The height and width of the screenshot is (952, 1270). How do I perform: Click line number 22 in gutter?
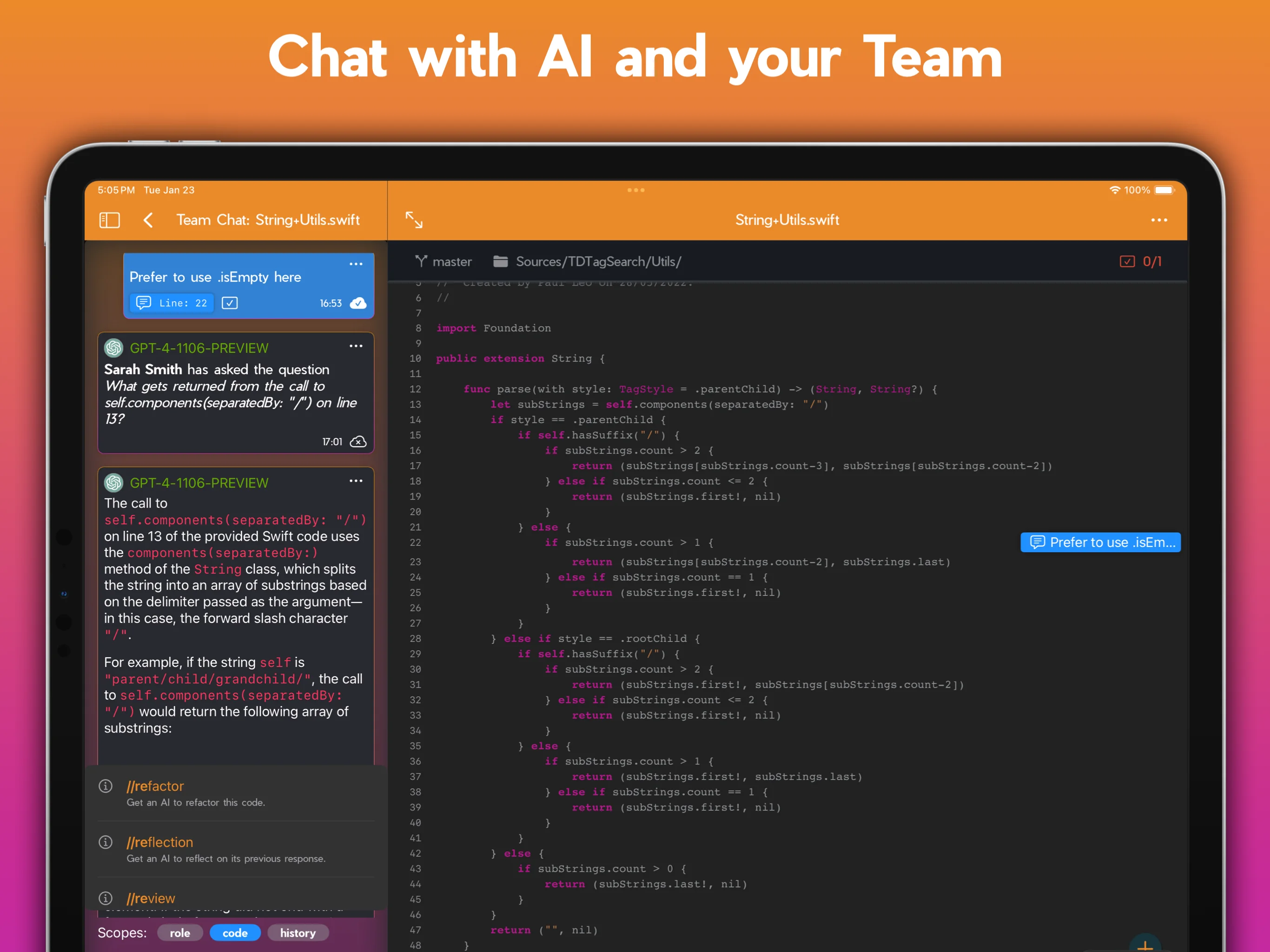(415, 542)
